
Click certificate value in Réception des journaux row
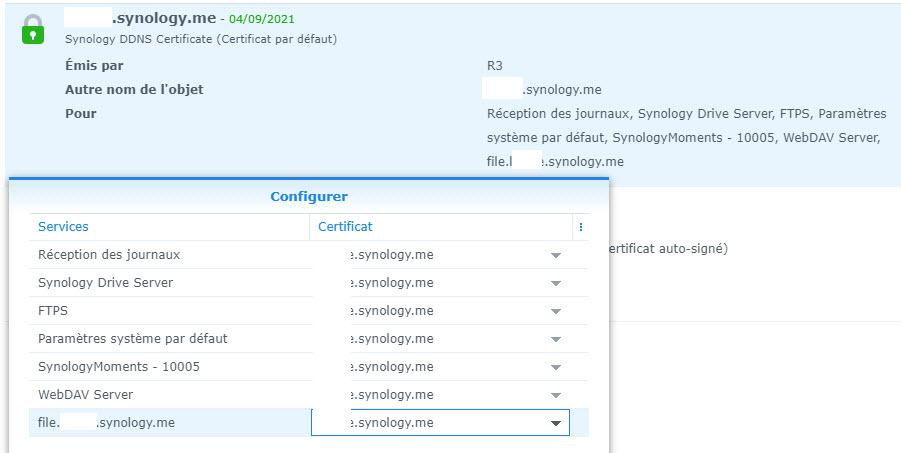pyautogui.click(x=392, y=255)
